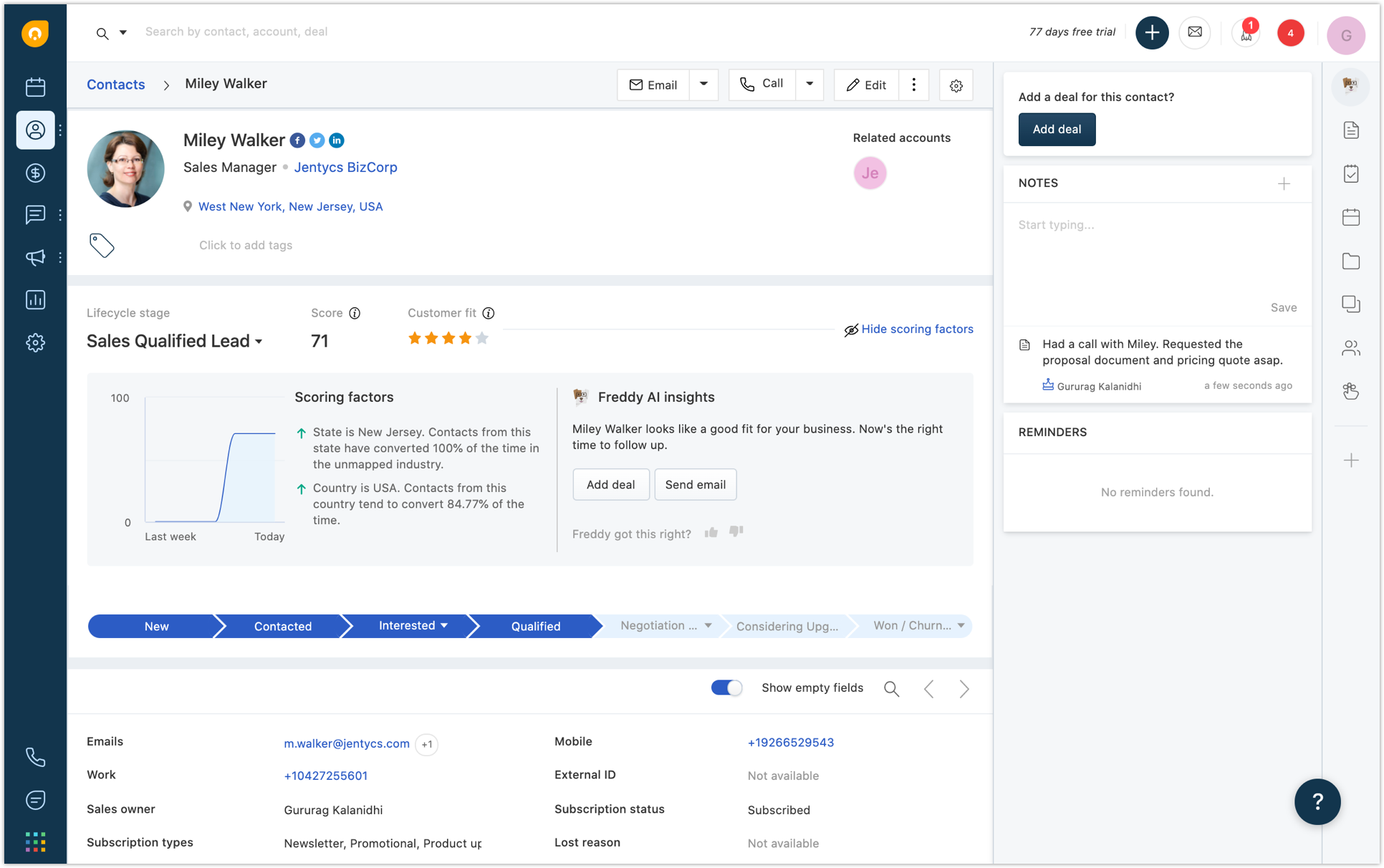
Task: Click the Add deal button in sidebar
Action: (x=1057, y=129)
